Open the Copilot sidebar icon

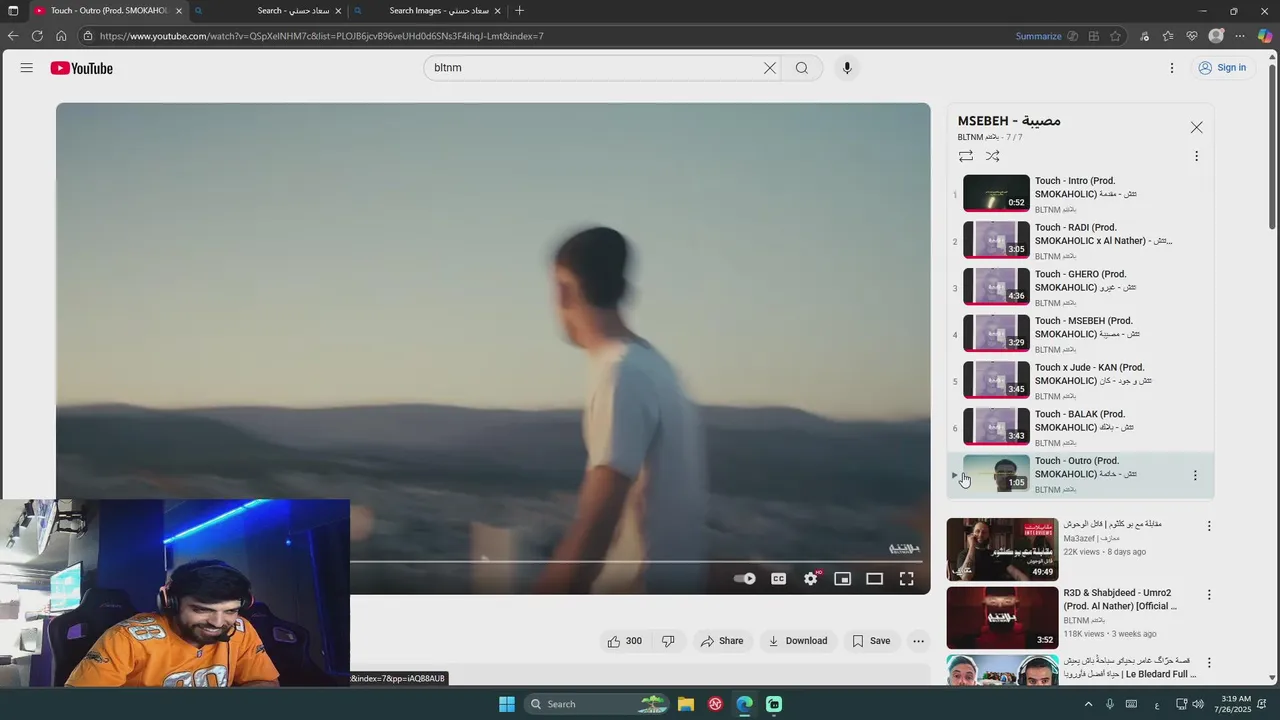point(1265,36)
